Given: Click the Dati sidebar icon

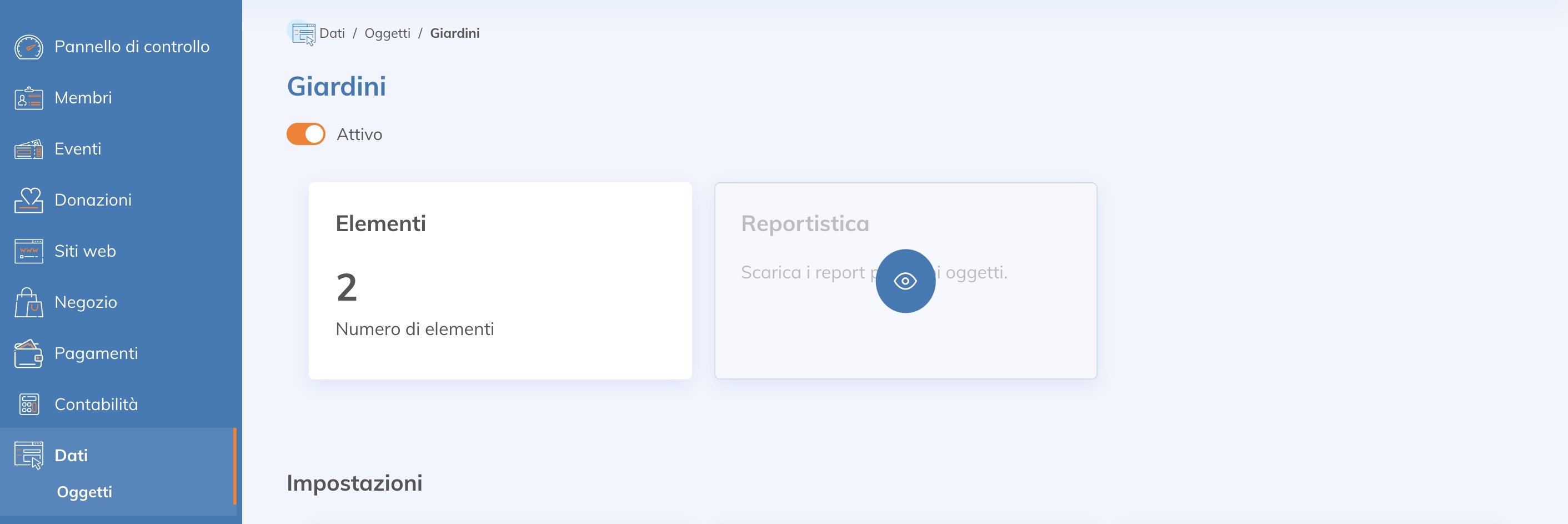Looking at the screenshot, I should tap(29, 455).
